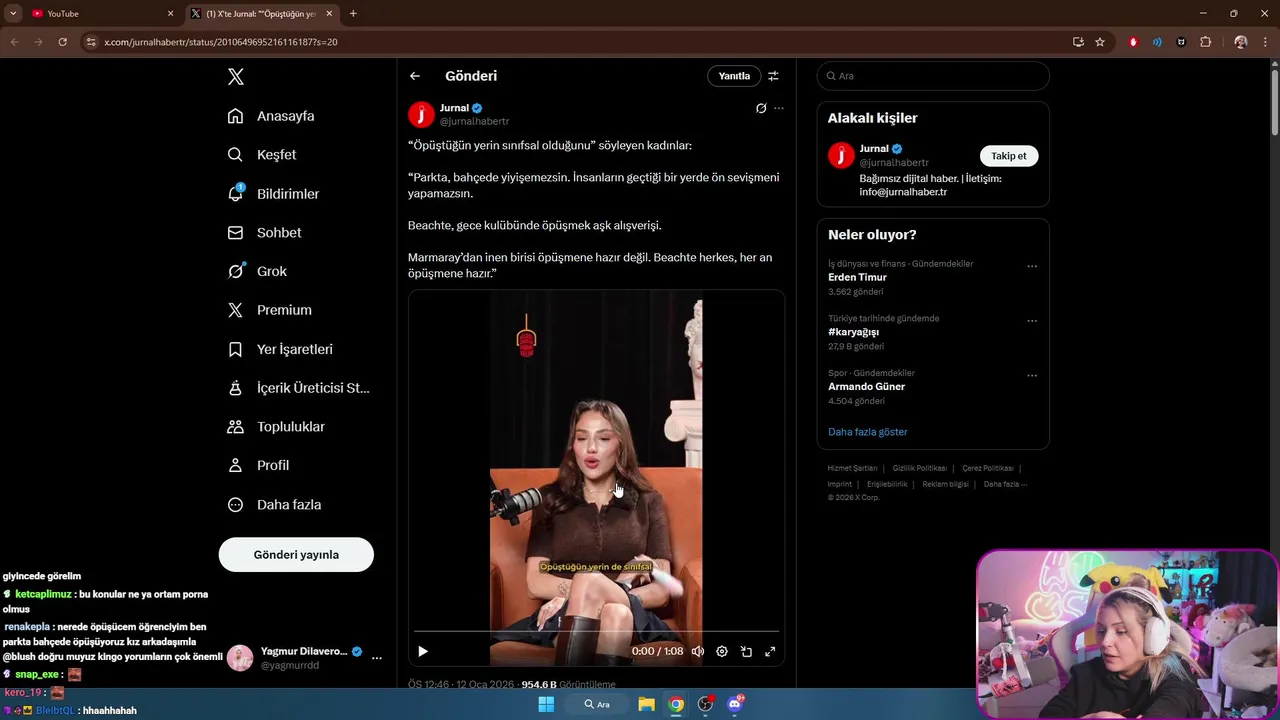
Task: Toggle picture-in-picture mode on video
Action: (746, 651)
